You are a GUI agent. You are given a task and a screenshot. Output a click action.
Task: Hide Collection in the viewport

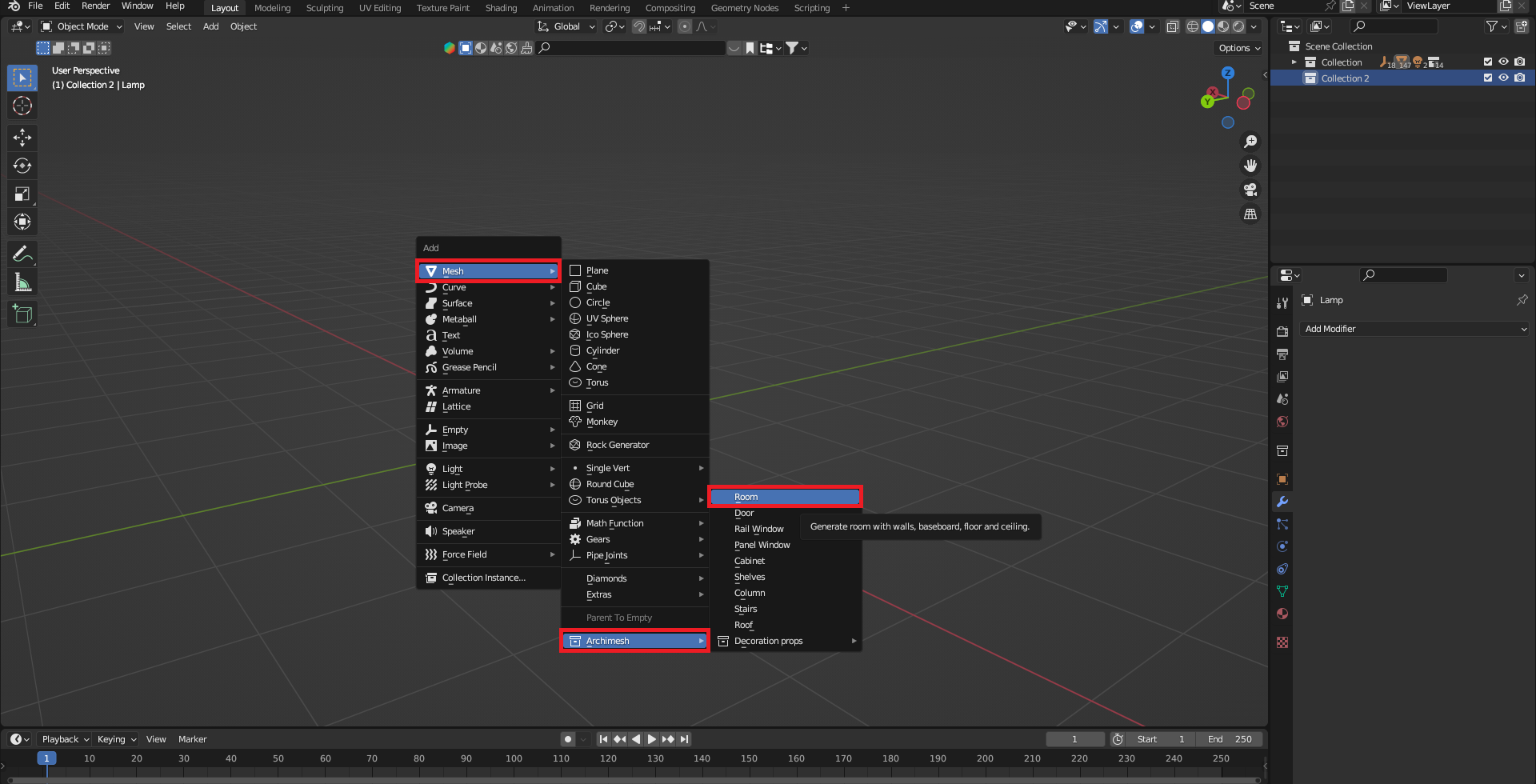[x=1503, y=62]
